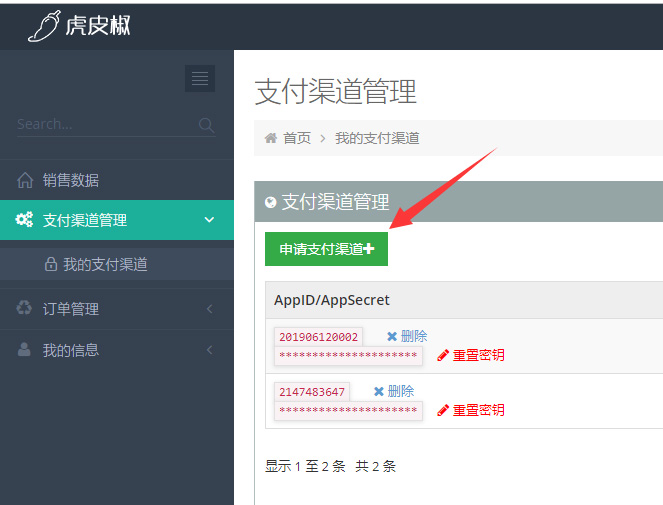Click the home icon beside 销售数据
This screenshot has width=663, height=505.
(x=25, y=181)
